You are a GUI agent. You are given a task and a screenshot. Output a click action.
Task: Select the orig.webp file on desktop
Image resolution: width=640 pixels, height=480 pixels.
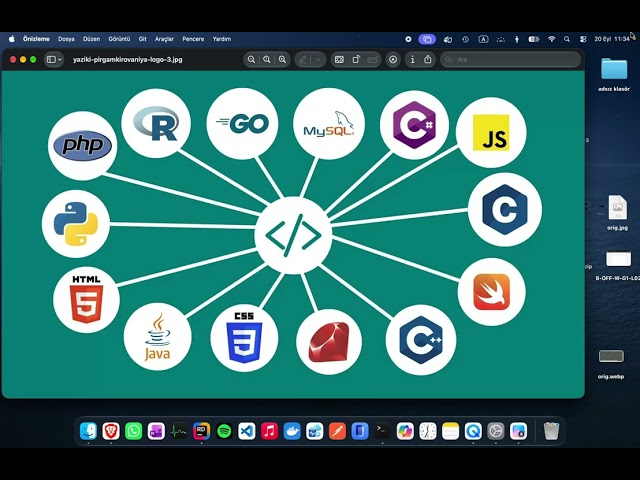[611, 363]
